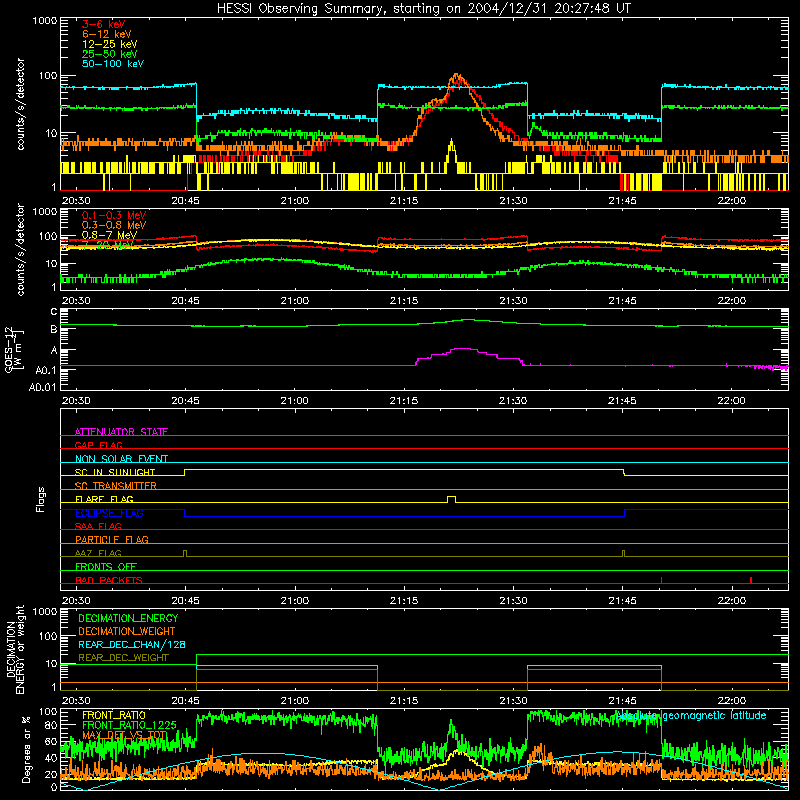Select the 0.1-0.3 MeV legend label
Image resolution: width=800 pixels, height=800 pixels.
pos(114,215)
